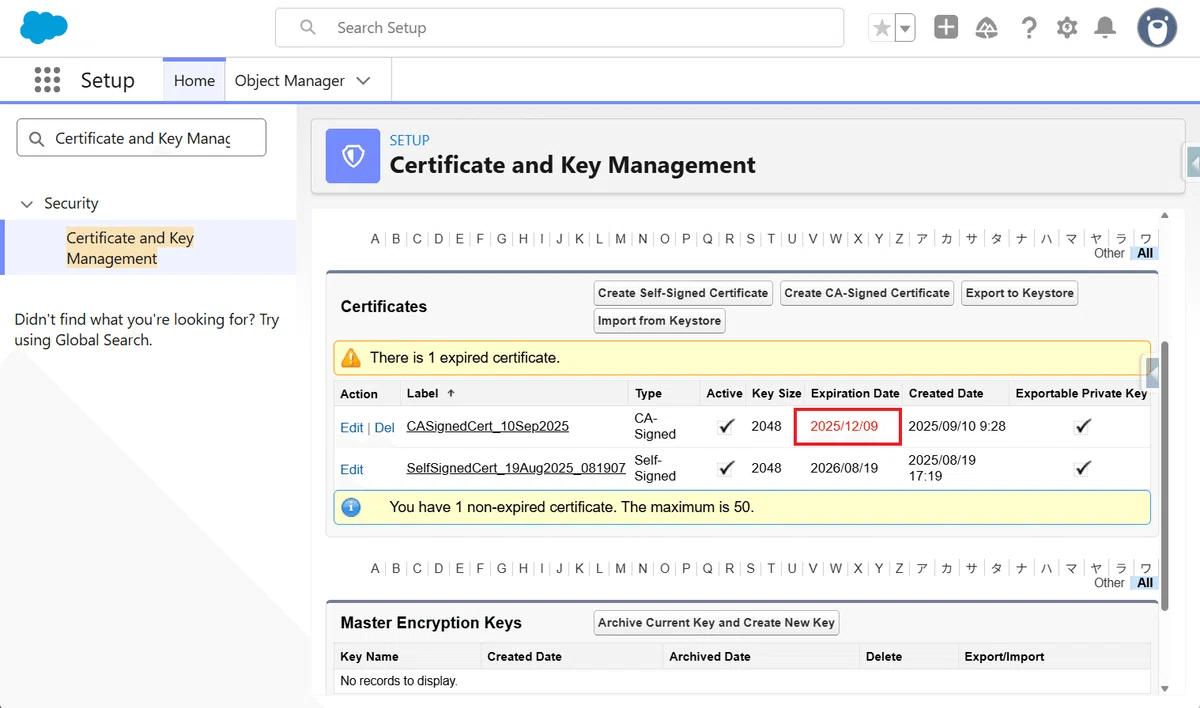Click the Active checkmark for CASignedCert_10Sep2025
Screen dimensions: 1200x708
coord(727,426)
